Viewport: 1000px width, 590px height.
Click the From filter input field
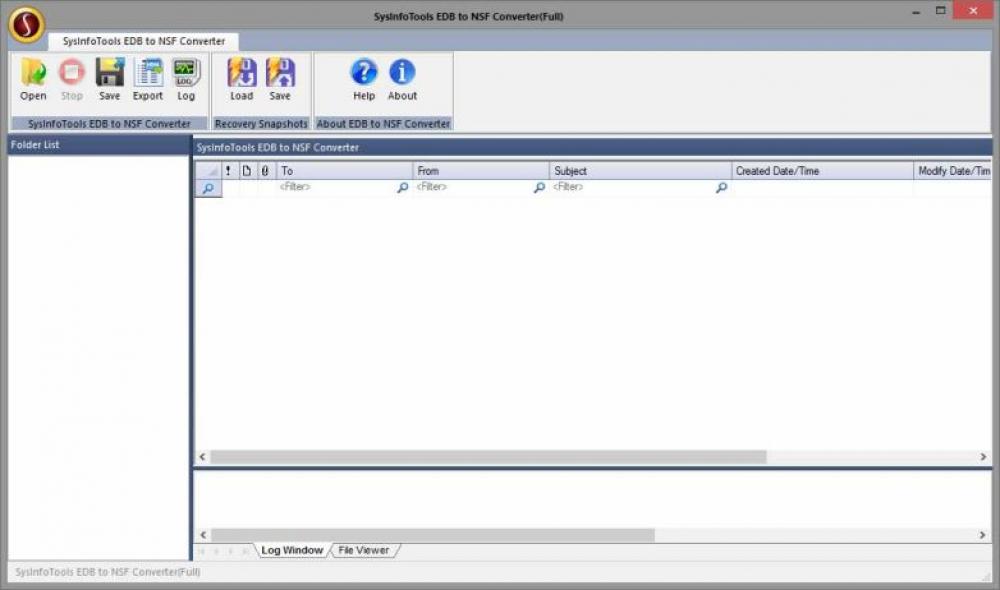pos(460,187)
